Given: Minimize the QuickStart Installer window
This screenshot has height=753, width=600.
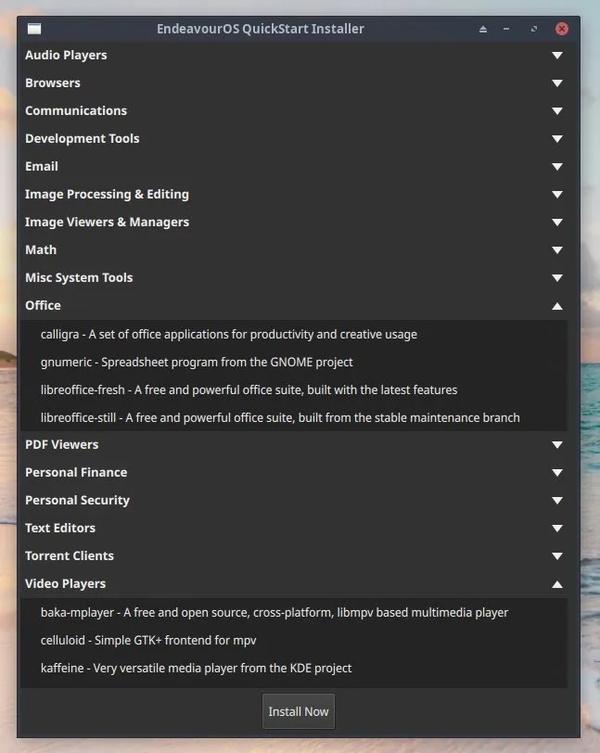Looking at the screenshot, I should pos(509,29).
